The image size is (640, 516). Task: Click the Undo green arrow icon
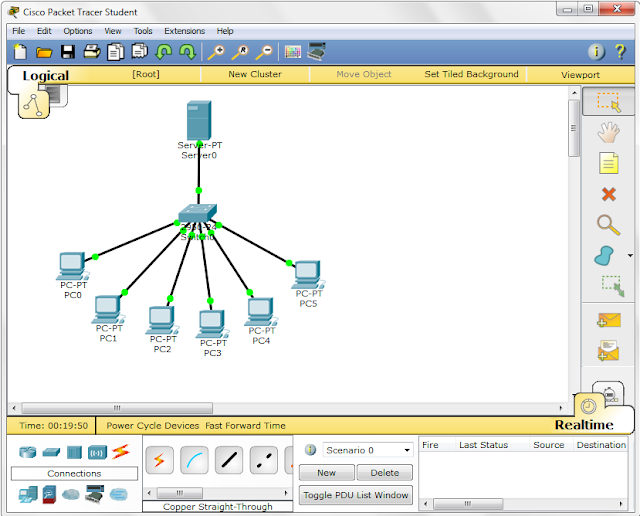click(x=164, y=52)
